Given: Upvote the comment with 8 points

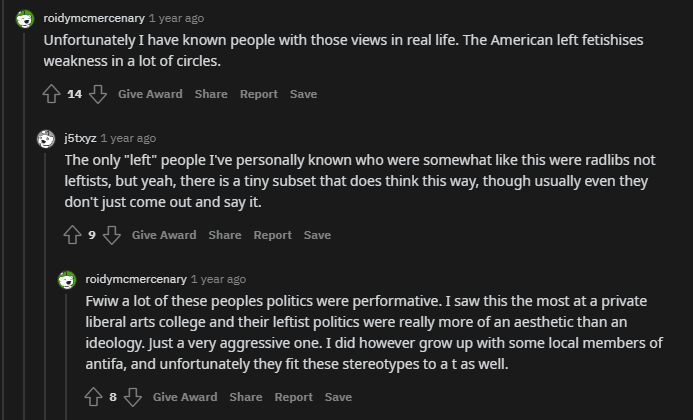Looking at the screenshot, I should pyautogui.click(x=93, y=397).
